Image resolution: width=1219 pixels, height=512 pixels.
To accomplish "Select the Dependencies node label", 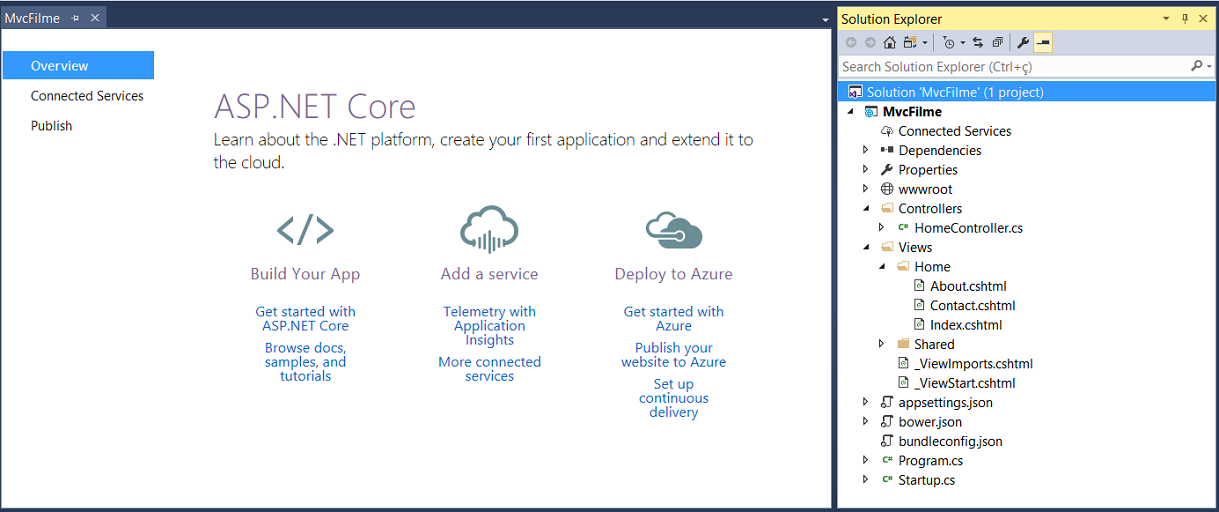I will (x=939, y=150).
